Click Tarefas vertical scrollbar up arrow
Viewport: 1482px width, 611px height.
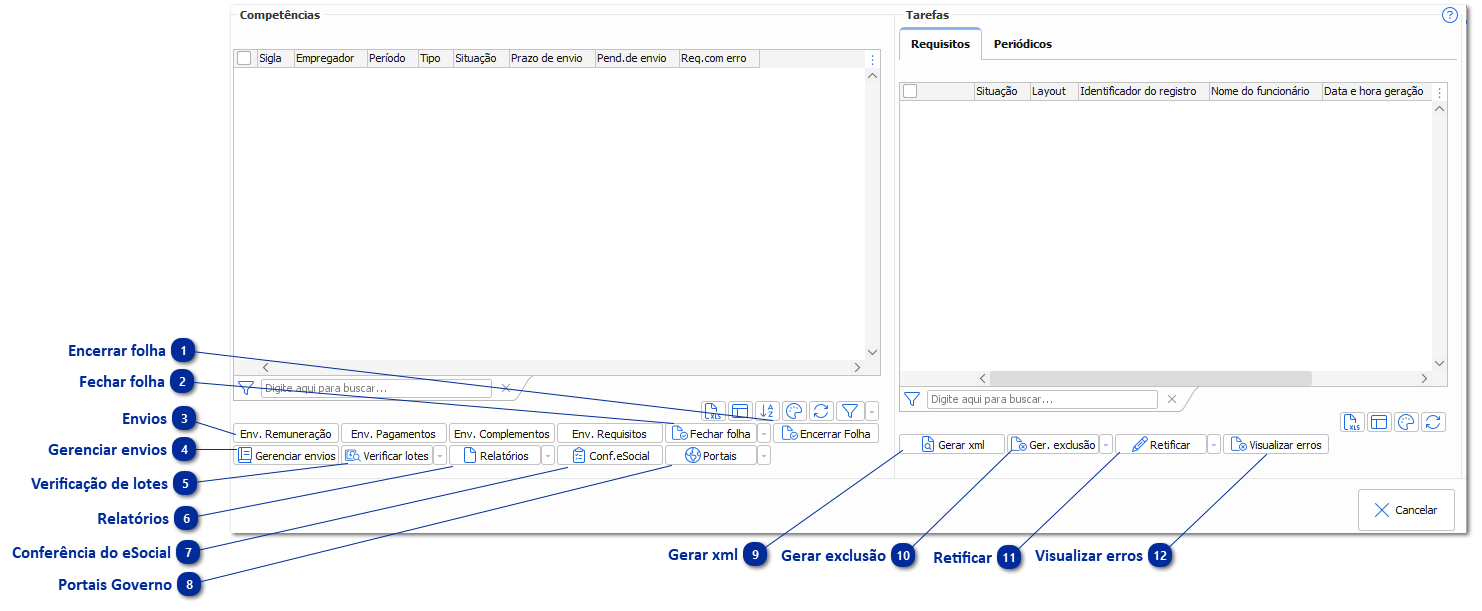(1440, 109)
